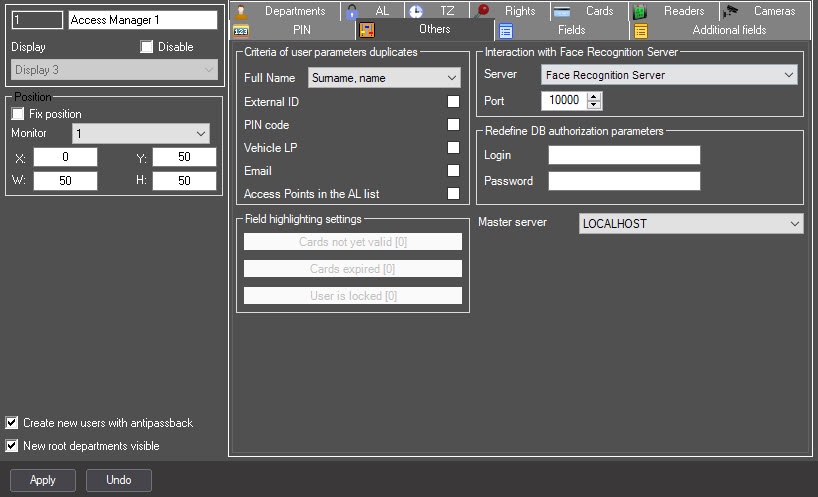Enable the Fix position checkbox
This screenshot has width=818, height=497.
(18, 114)
